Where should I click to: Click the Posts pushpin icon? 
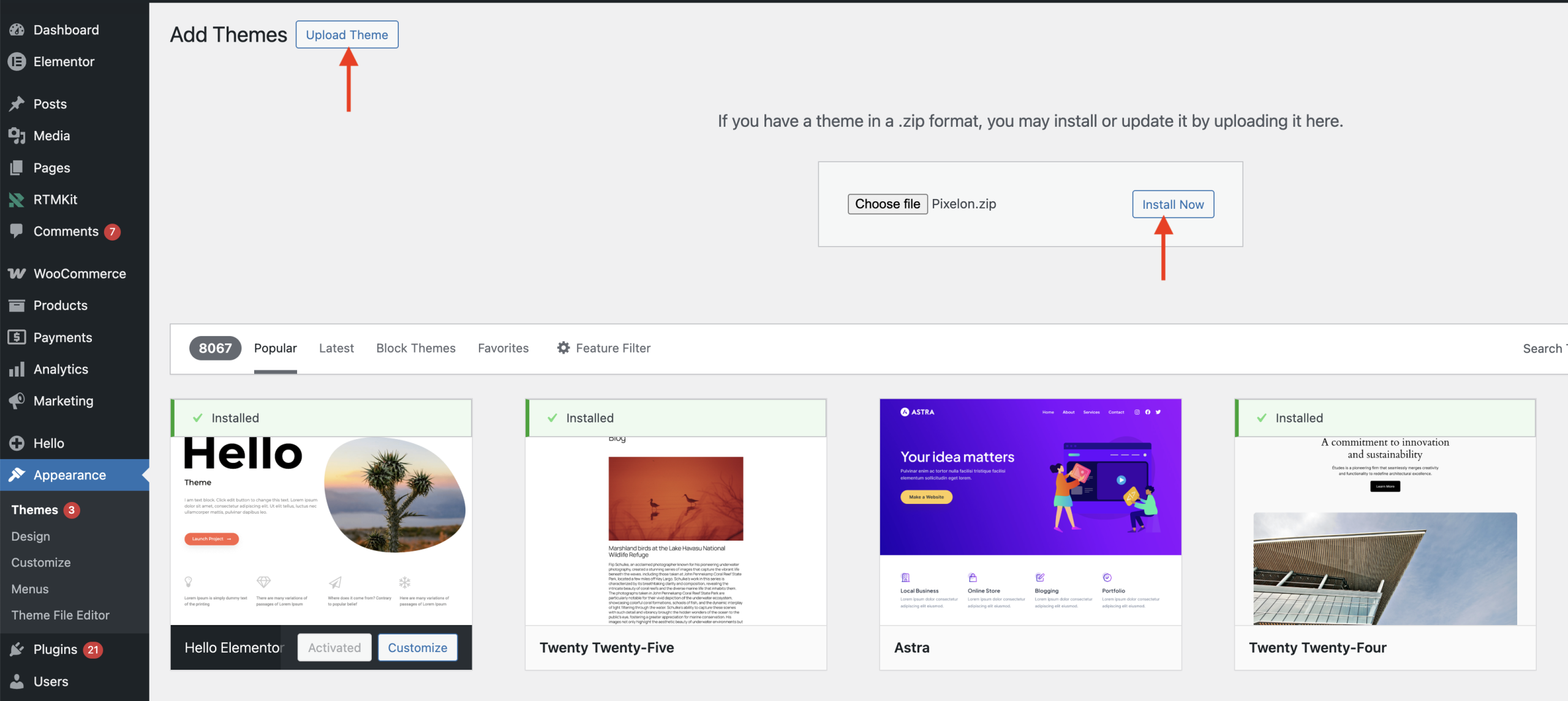point(17,104)
